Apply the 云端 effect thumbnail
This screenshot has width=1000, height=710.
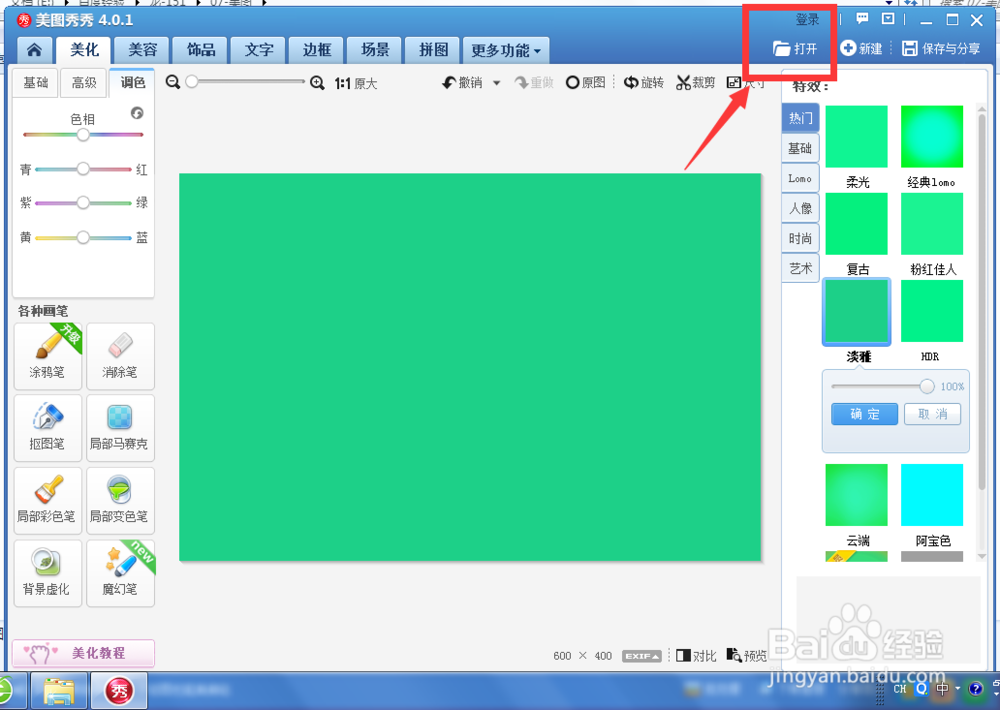click(856, 495)
